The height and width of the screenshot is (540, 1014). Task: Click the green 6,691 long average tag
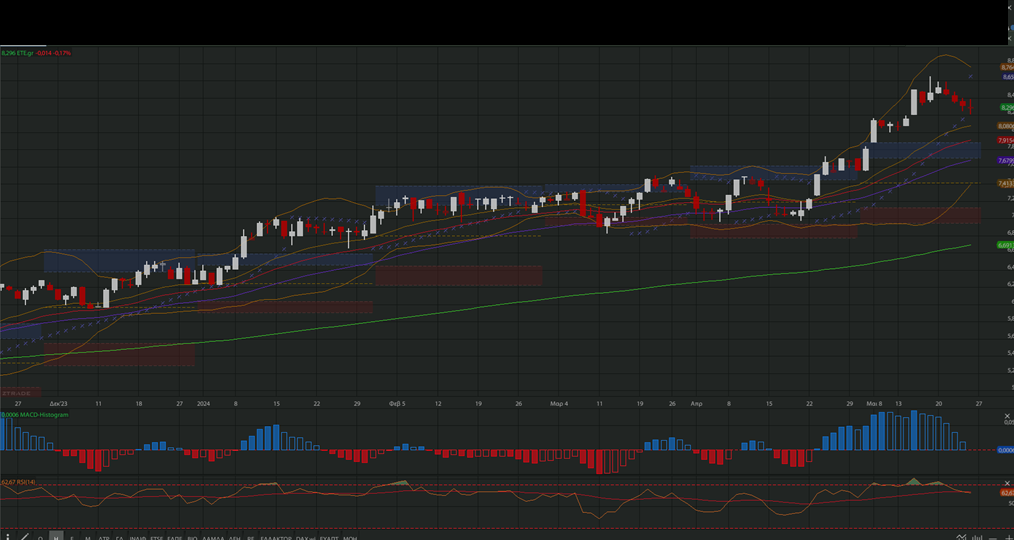click(x=1006, y=245)
